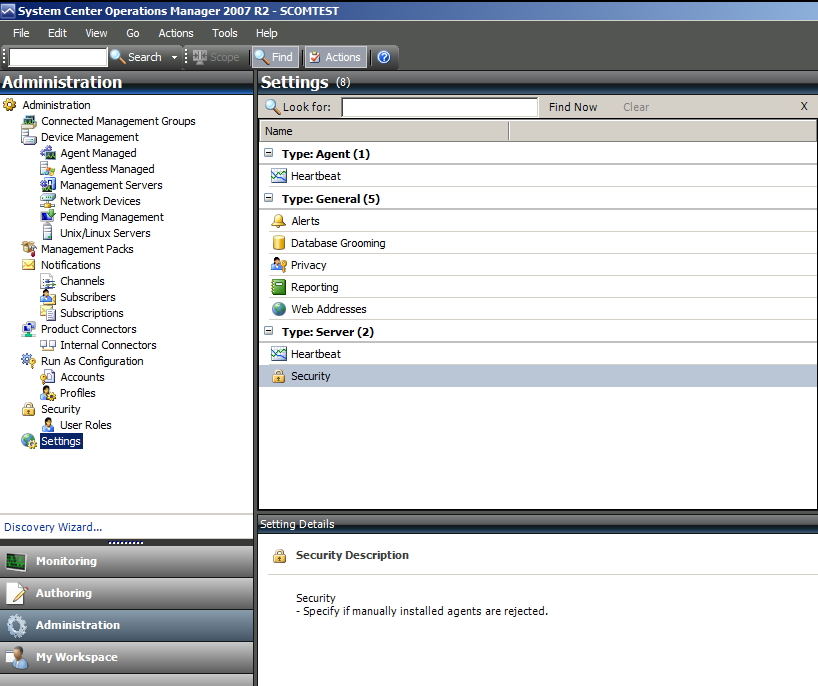Viewport: 818px width, 686px height.
Task: Select the Database Grooming cylinder icon
Action: tap(279, 243)
